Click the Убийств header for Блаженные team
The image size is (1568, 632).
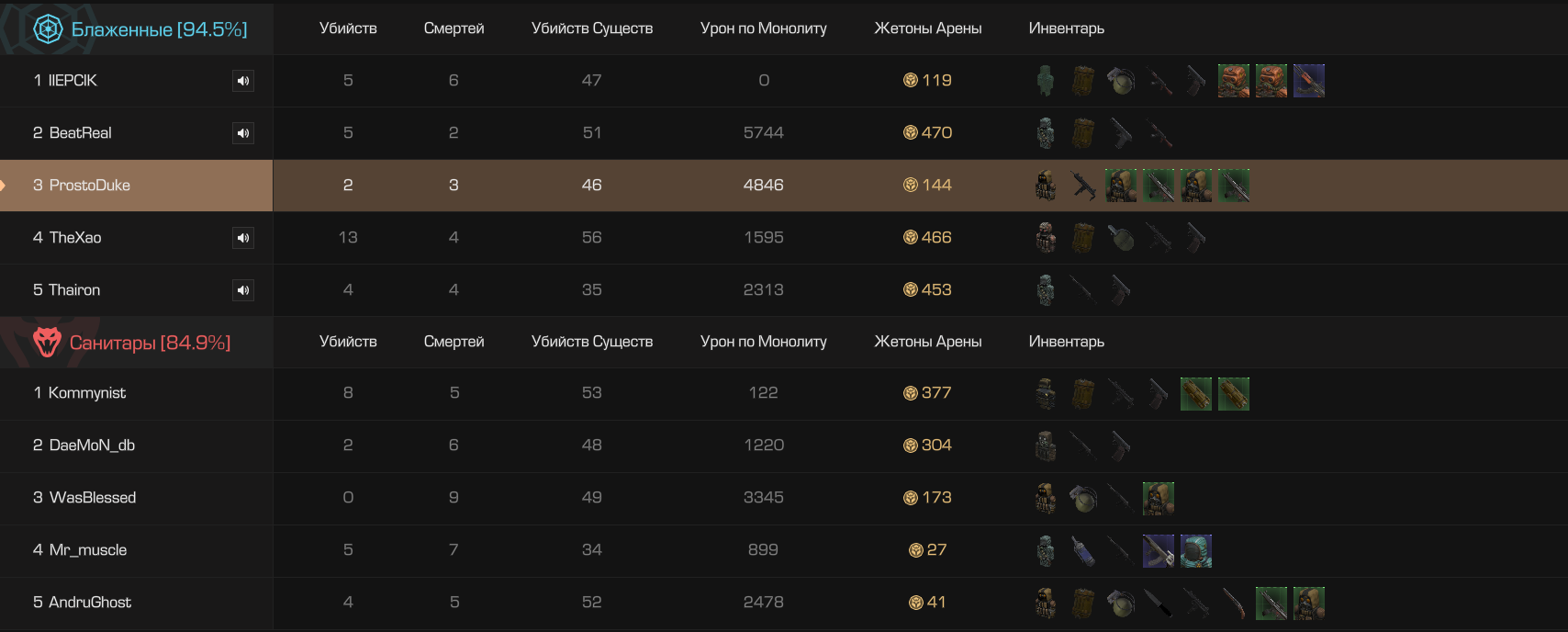click(x=348, y=28)
